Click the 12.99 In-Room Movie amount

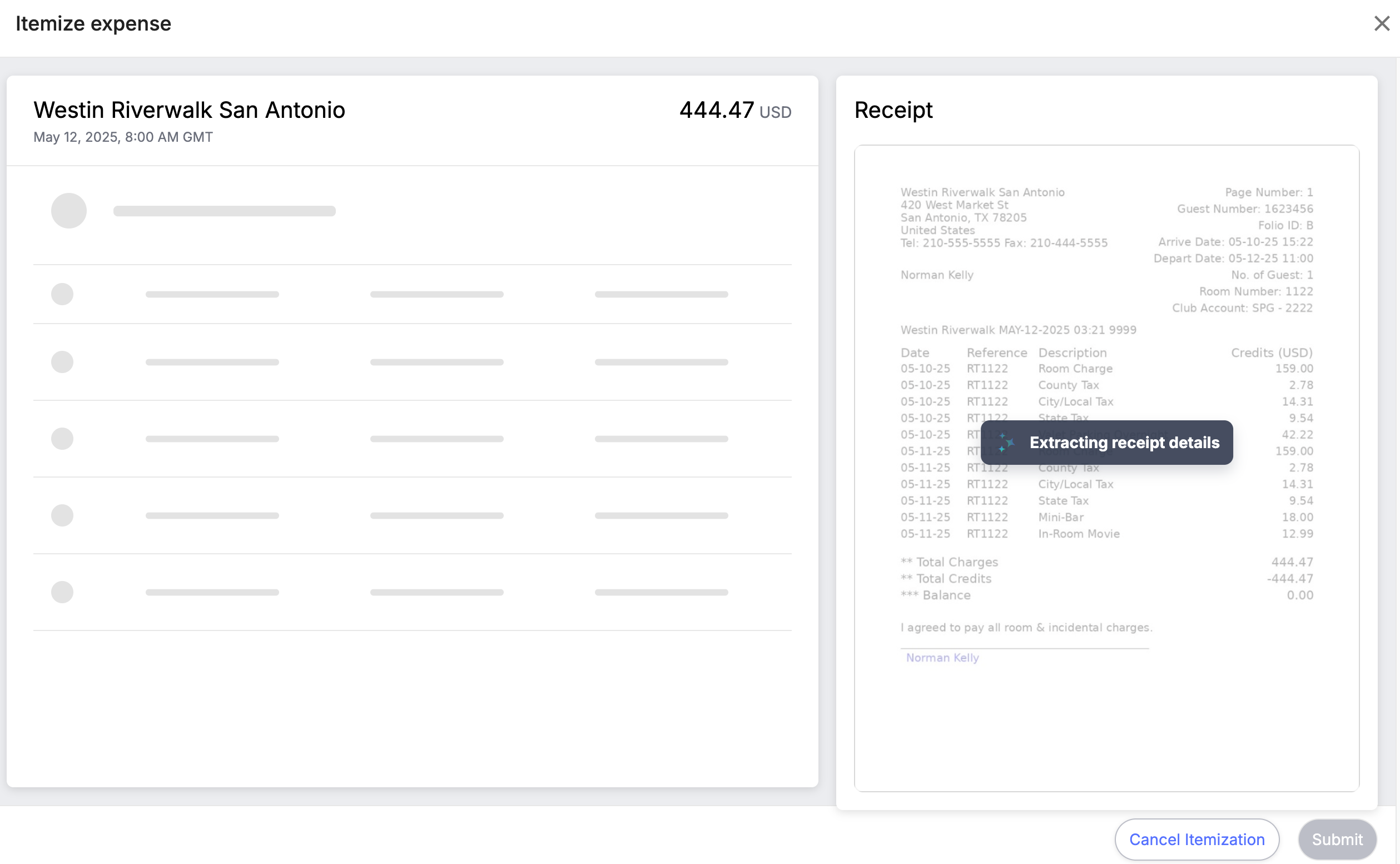pyautogui.click(x=1297, y=534)
